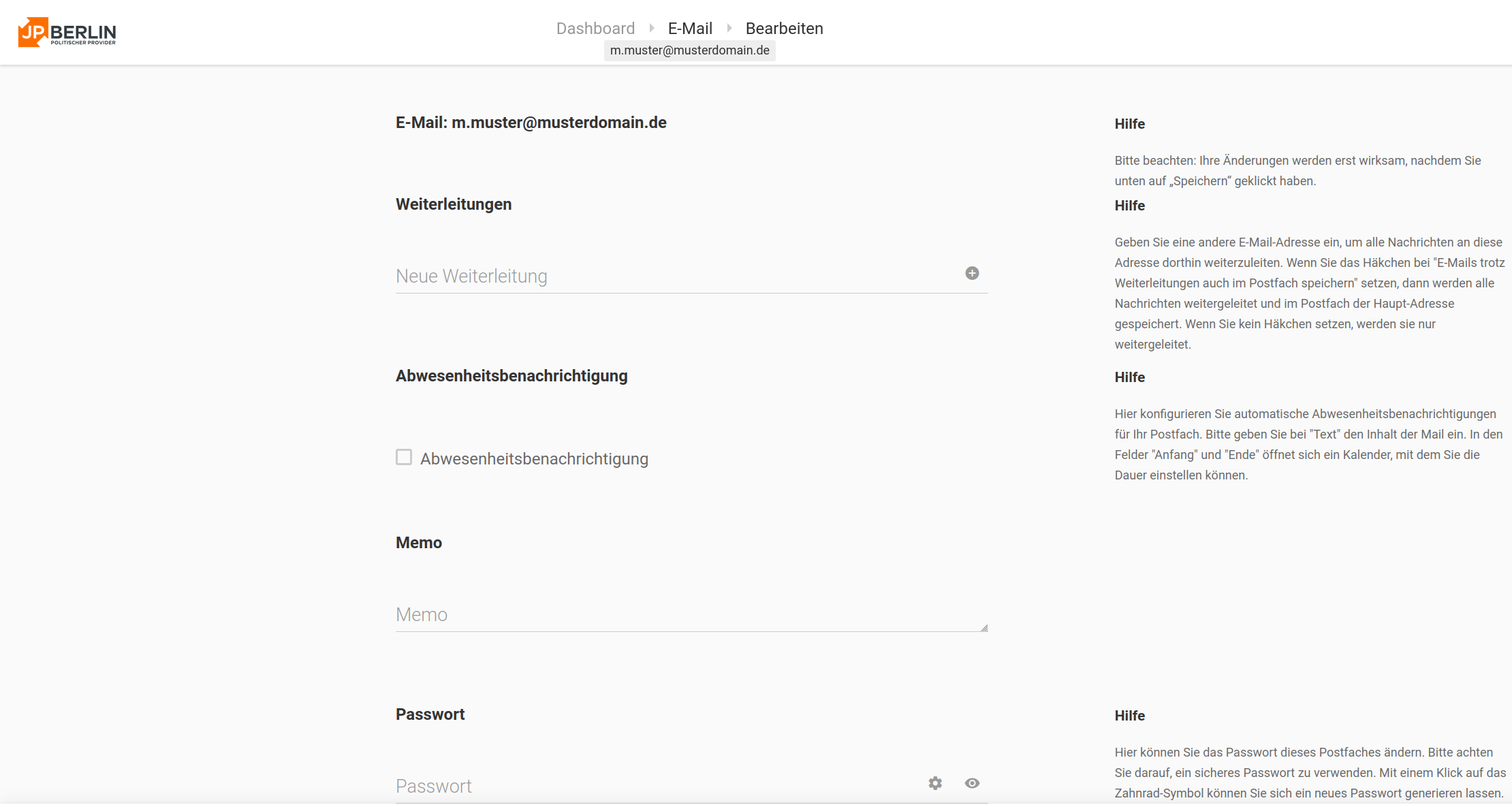Click the Weiterleitungen section heading

click(x=454, y=204)
